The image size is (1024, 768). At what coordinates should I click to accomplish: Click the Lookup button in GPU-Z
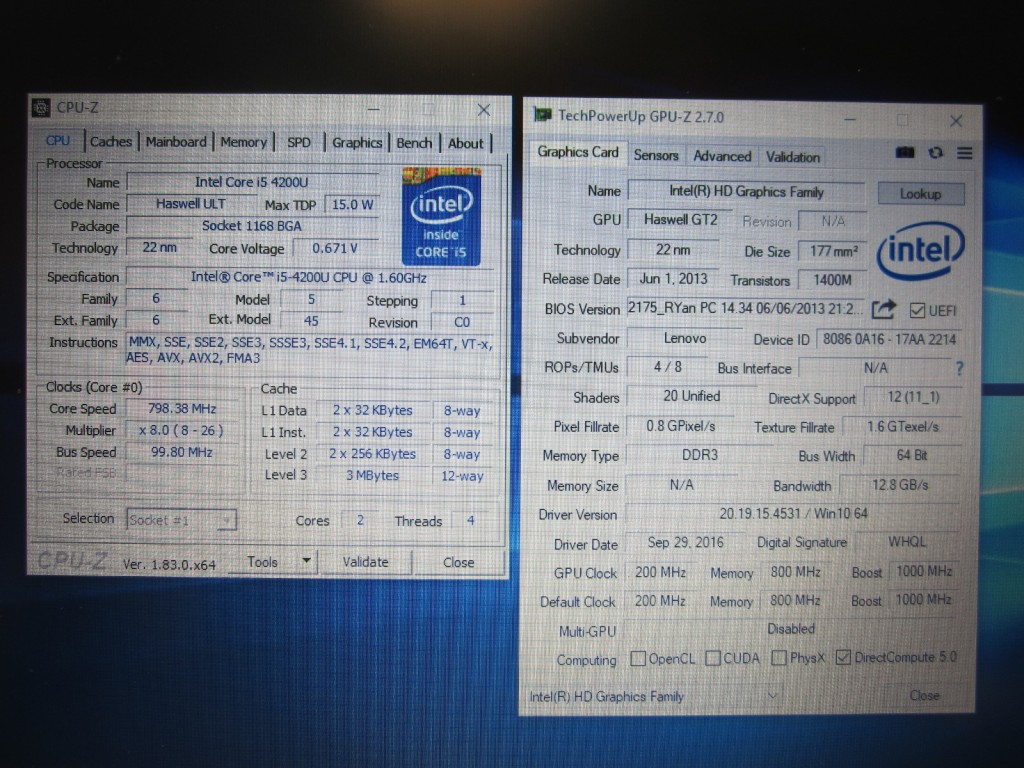[x=921, y=194]
